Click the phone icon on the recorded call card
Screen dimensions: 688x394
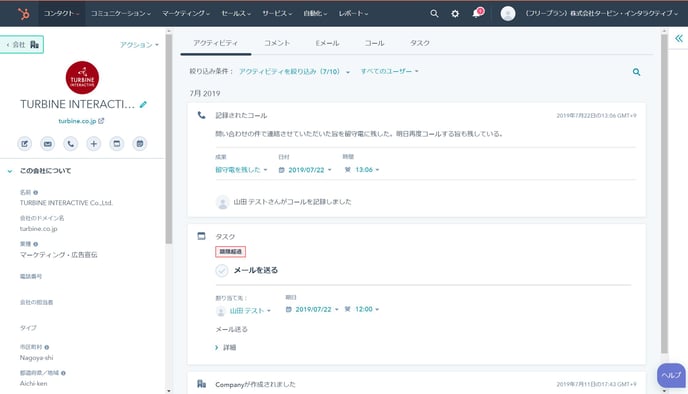(201, 115)
